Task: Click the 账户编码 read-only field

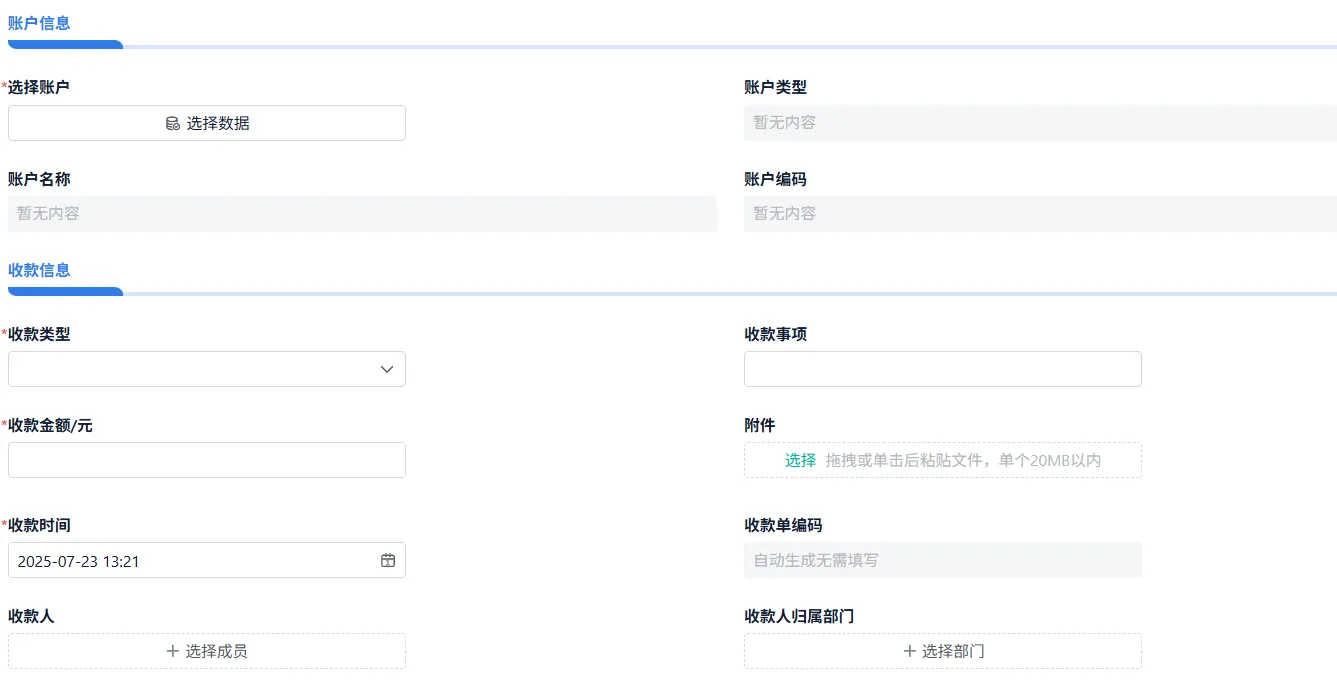Action: pos(1040,214)
